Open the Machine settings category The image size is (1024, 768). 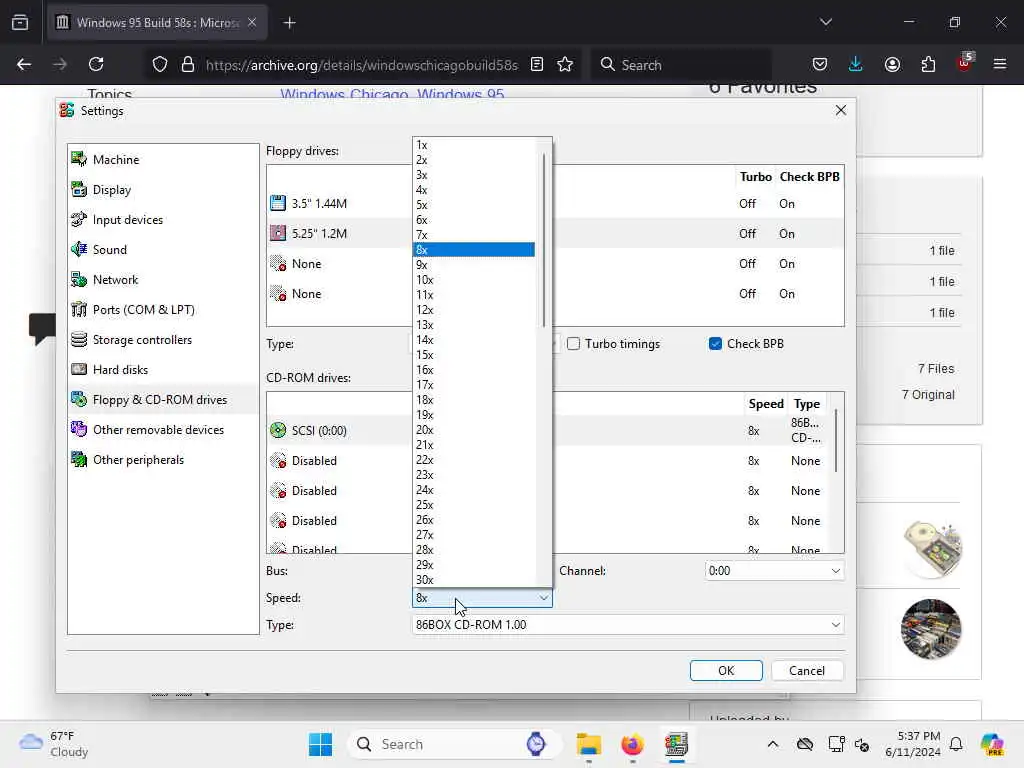[163, 159]
